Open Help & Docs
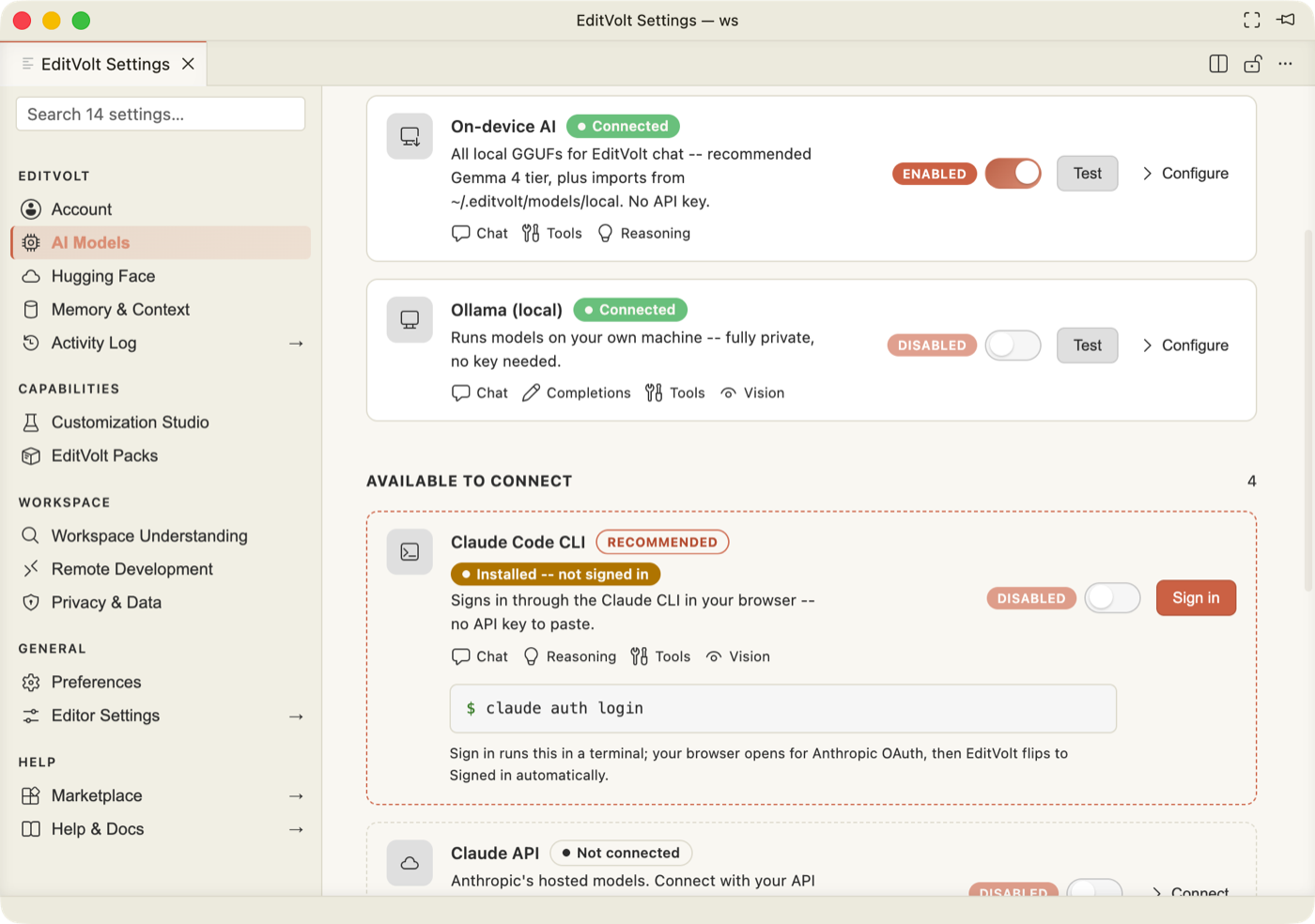The image size is (1315, 924). (161, 829)
